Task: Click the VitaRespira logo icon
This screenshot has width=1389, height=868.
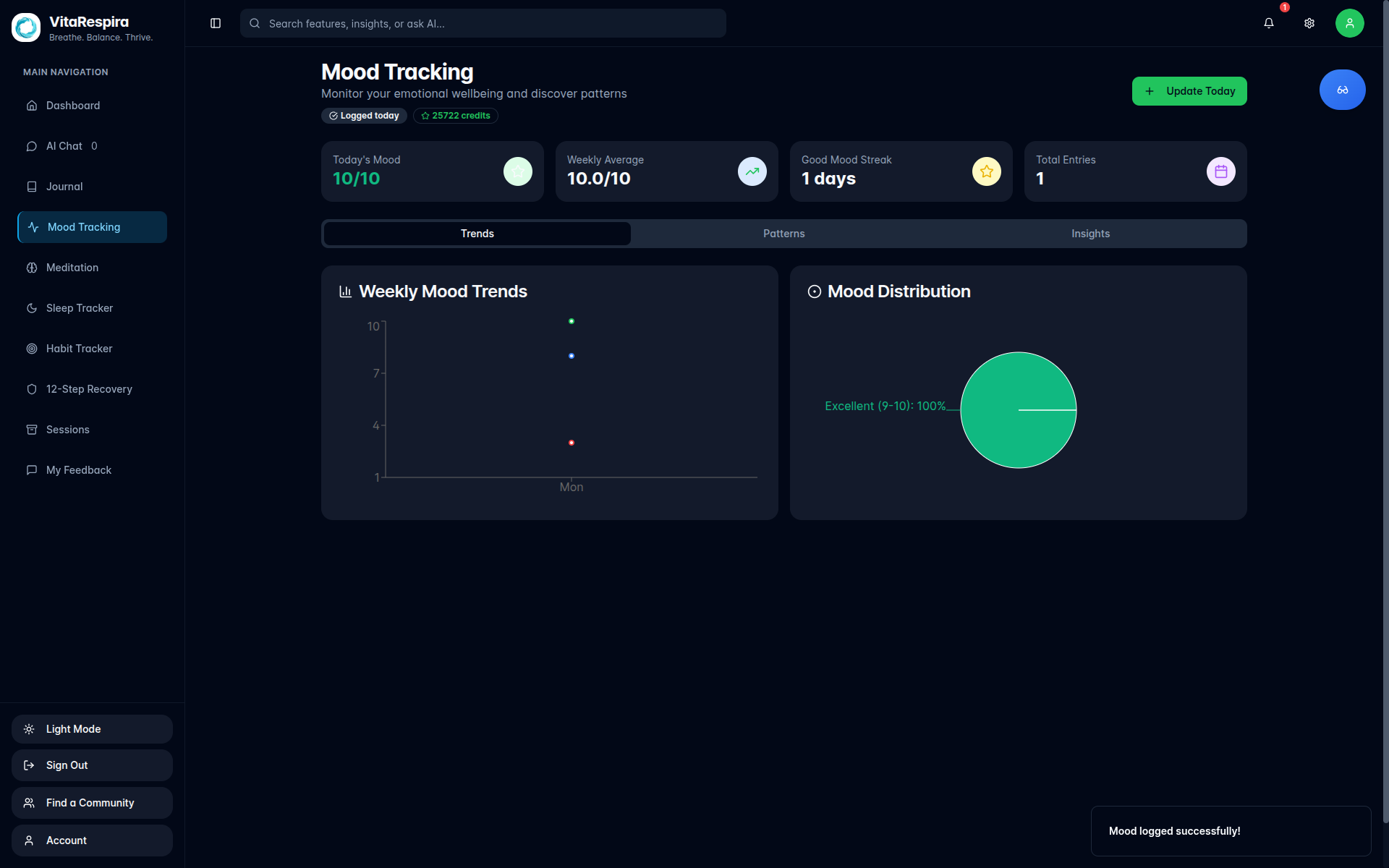Action: 26,27
